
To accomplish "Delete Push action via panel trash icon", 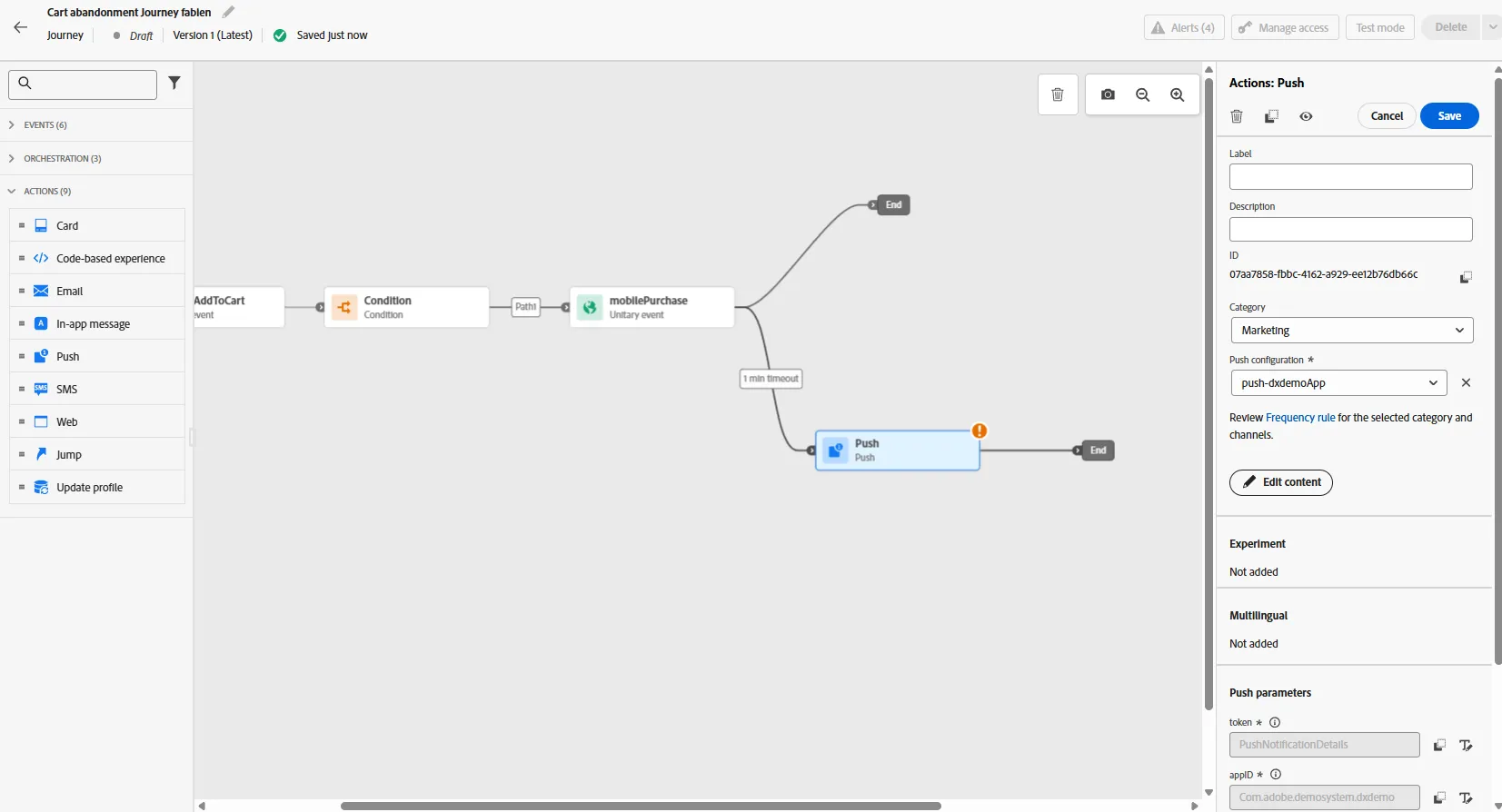I will point(1237,116).
